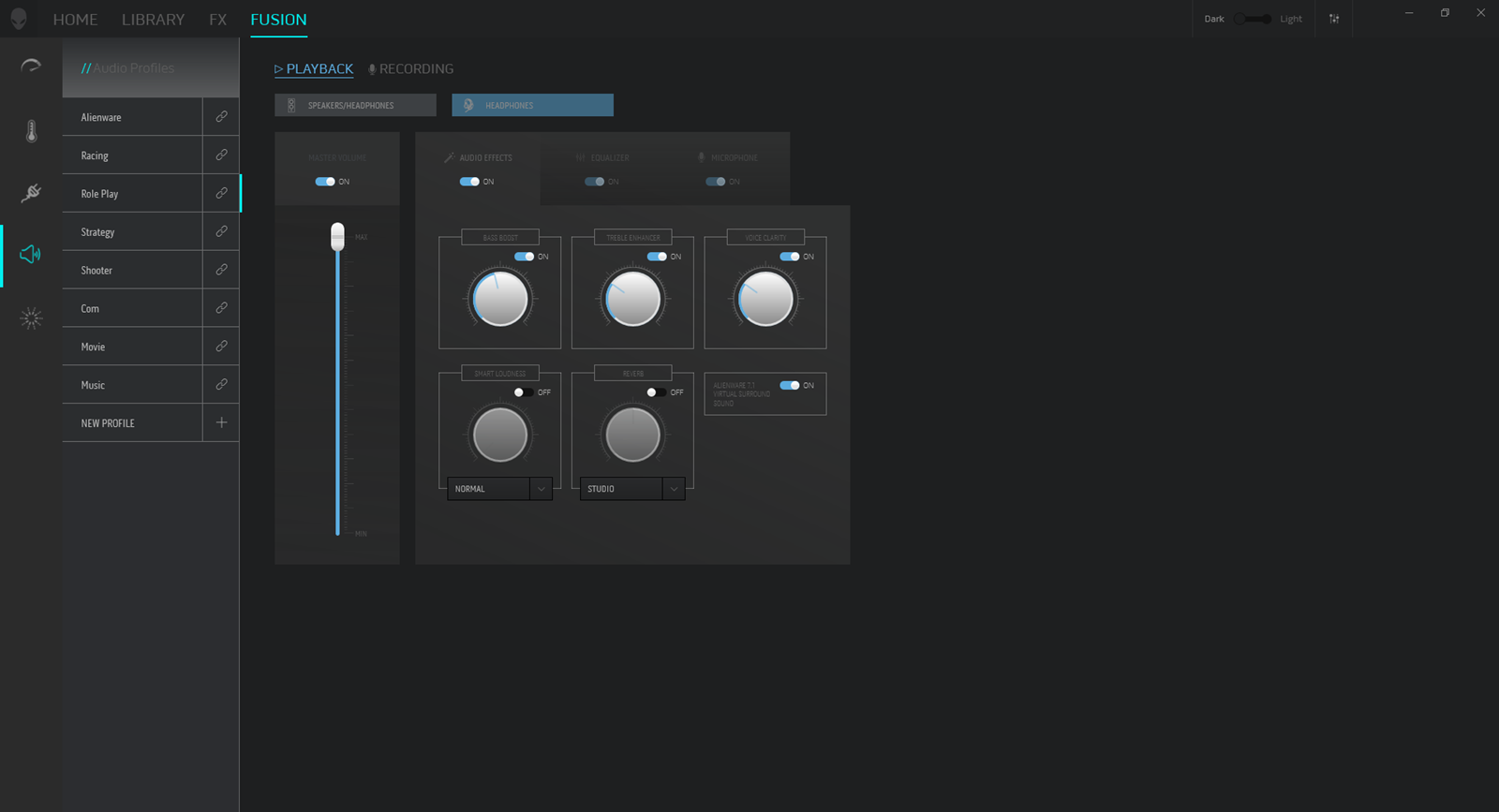Screen dimensions: 1499x812
Task: Click the Bass Boost knob
Action: [x=500, y=299]
